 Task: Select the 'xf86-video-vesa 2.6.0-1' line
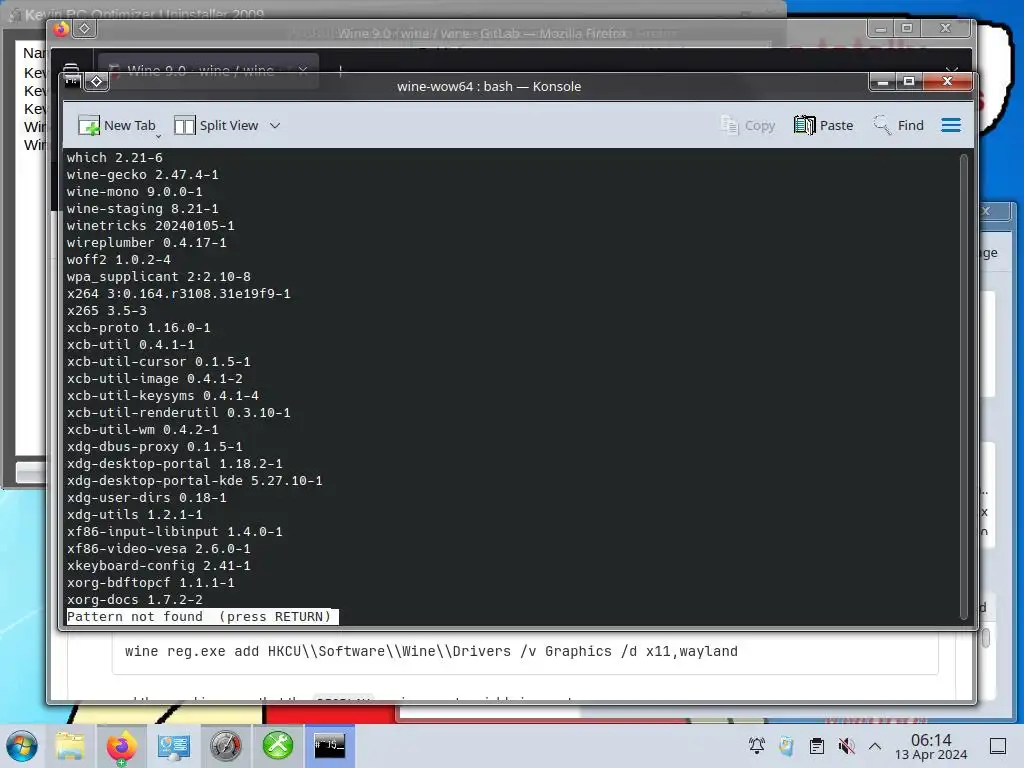tap(159, 549)
